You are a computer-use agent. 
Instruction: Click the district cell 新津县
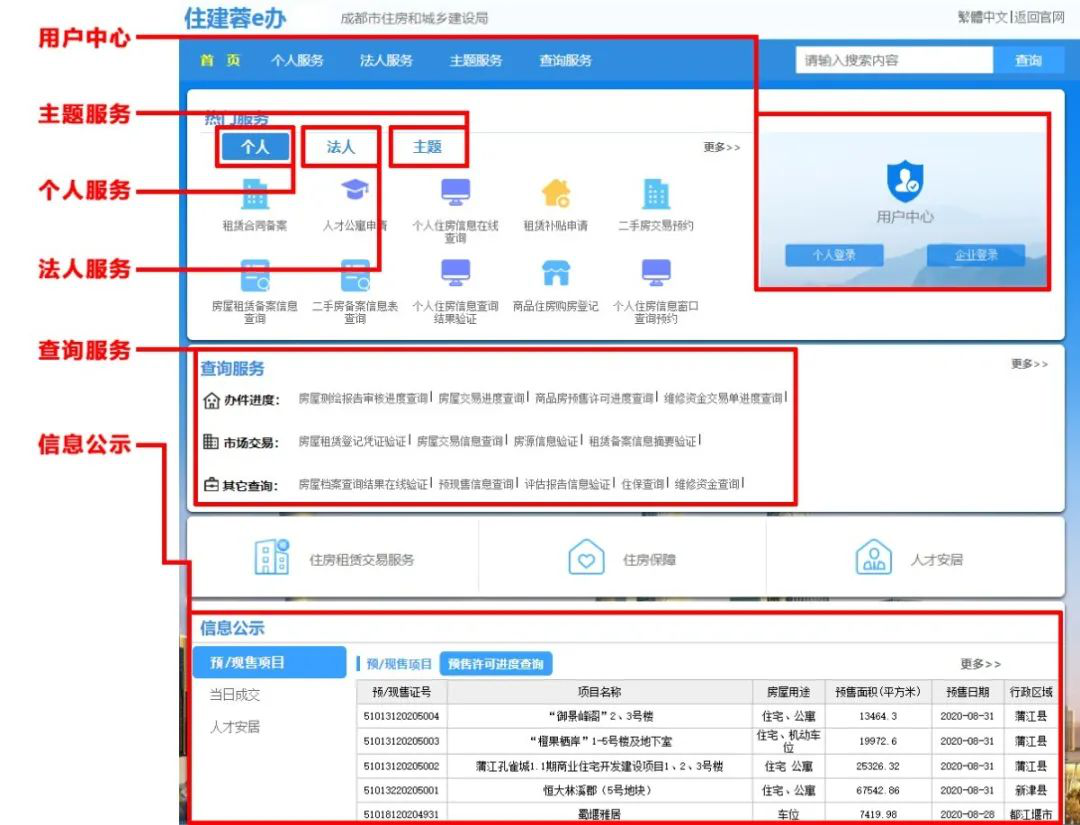(x=1031, y=791)
